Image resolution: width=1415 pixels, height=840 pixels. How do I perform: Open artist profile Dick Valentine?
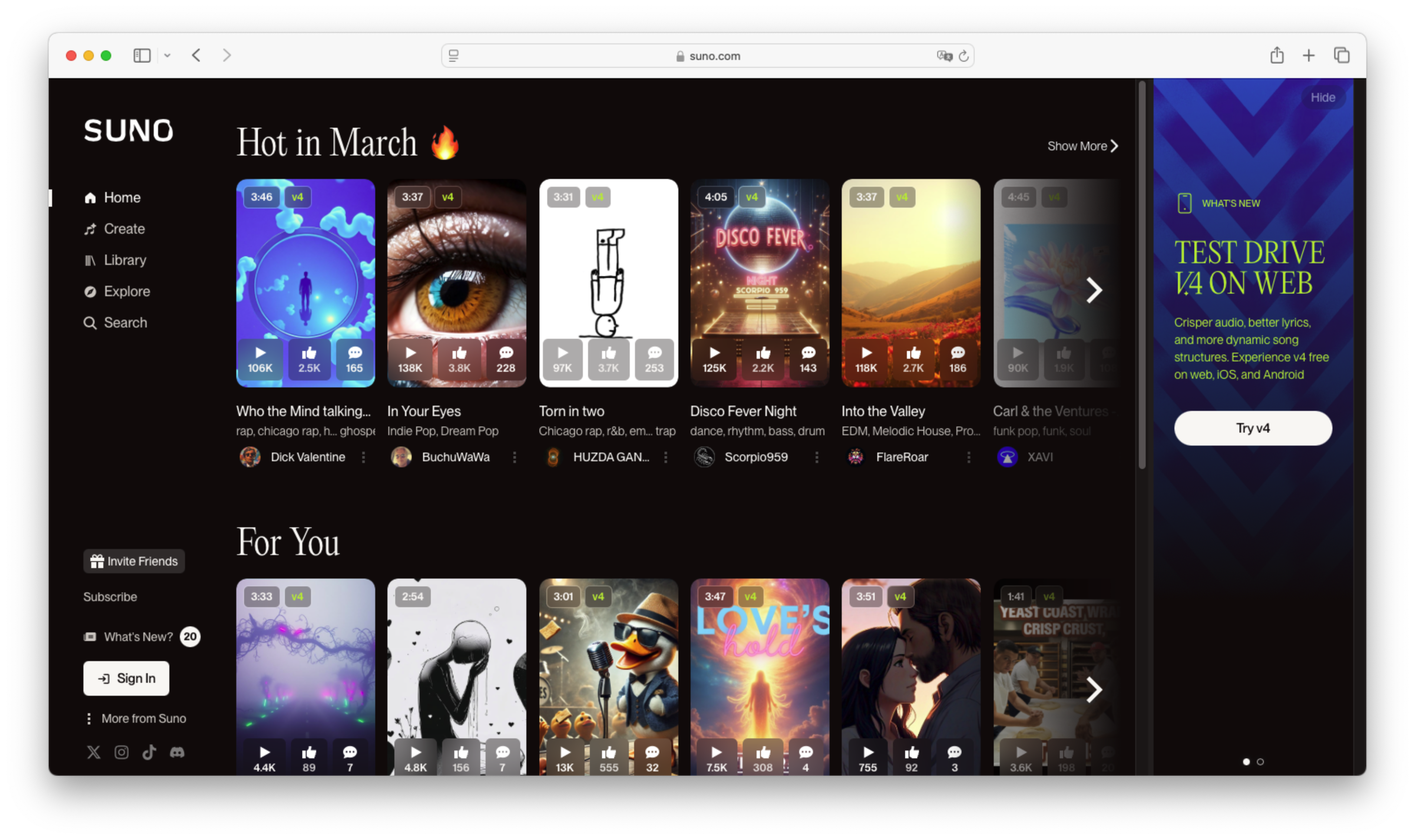click(308, 457)
